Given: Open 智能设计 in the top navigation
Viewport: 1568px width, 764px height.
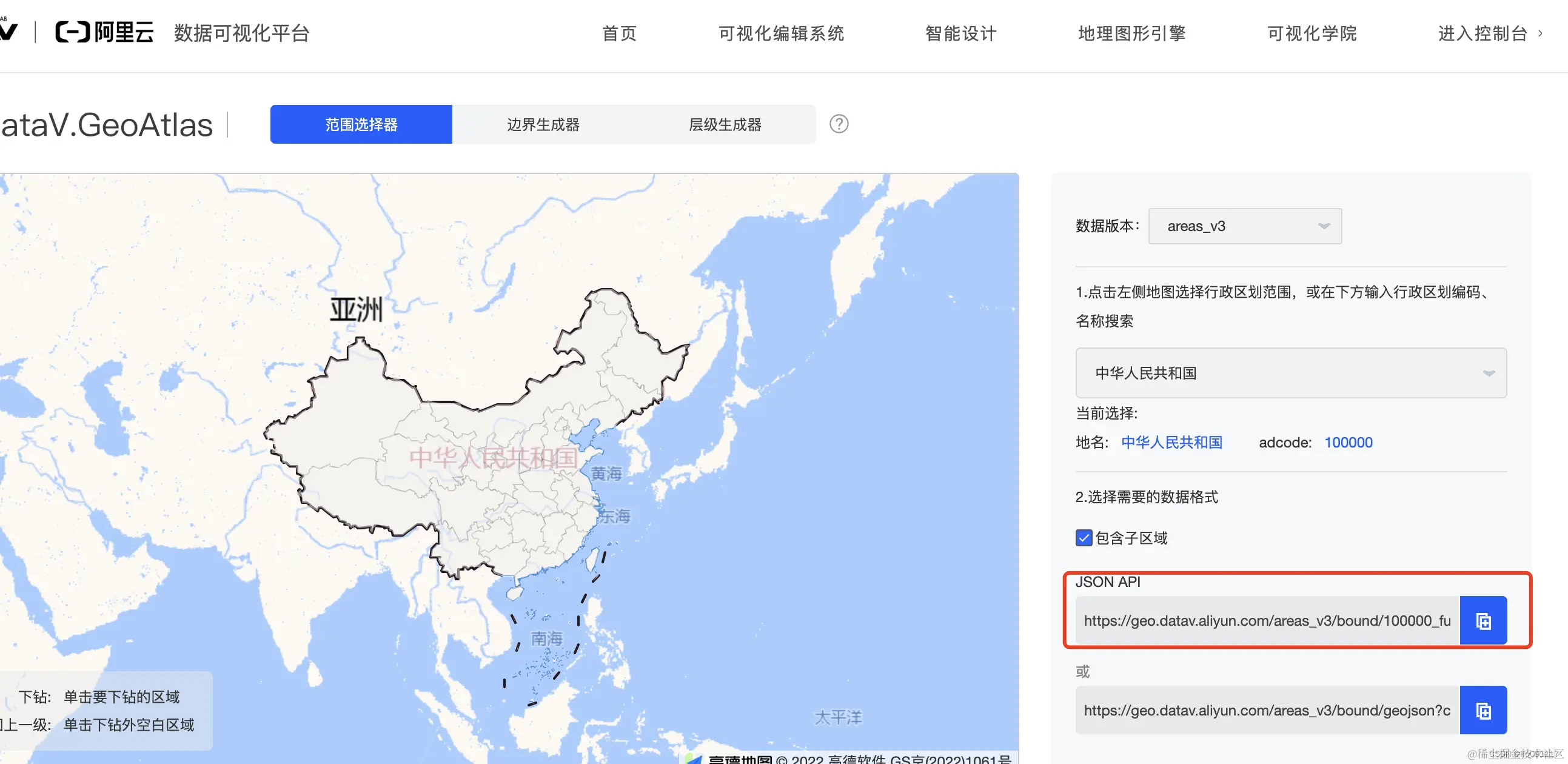Looking at the screenshot, I should tap(960, 33).
